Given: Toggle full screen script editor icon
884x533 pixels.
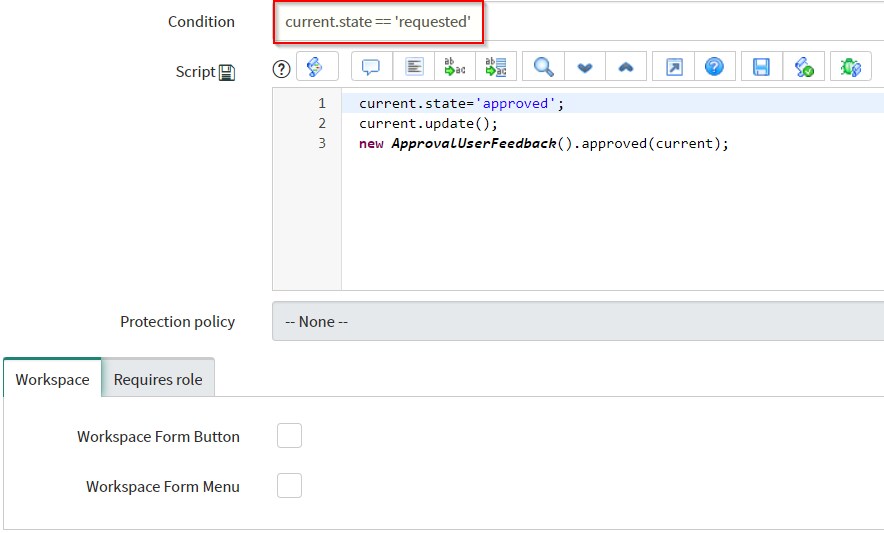Looking at the screenshot, I should click(674, 67).
